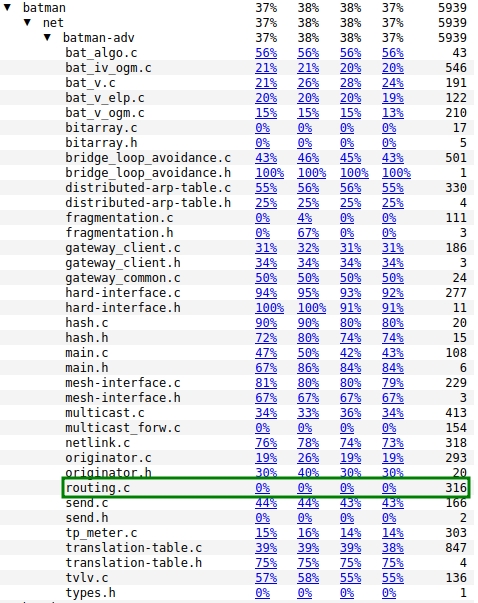Image resolution: width=478 pixels, height=603 pixels.
Task: Select the send.h file name
Action: click(x=87, y=518)
